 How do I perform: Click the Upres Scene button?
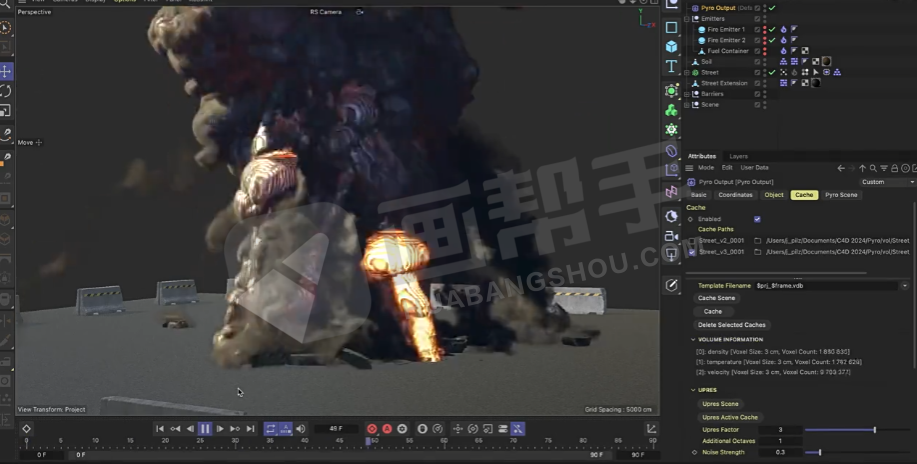click(720, 404)
